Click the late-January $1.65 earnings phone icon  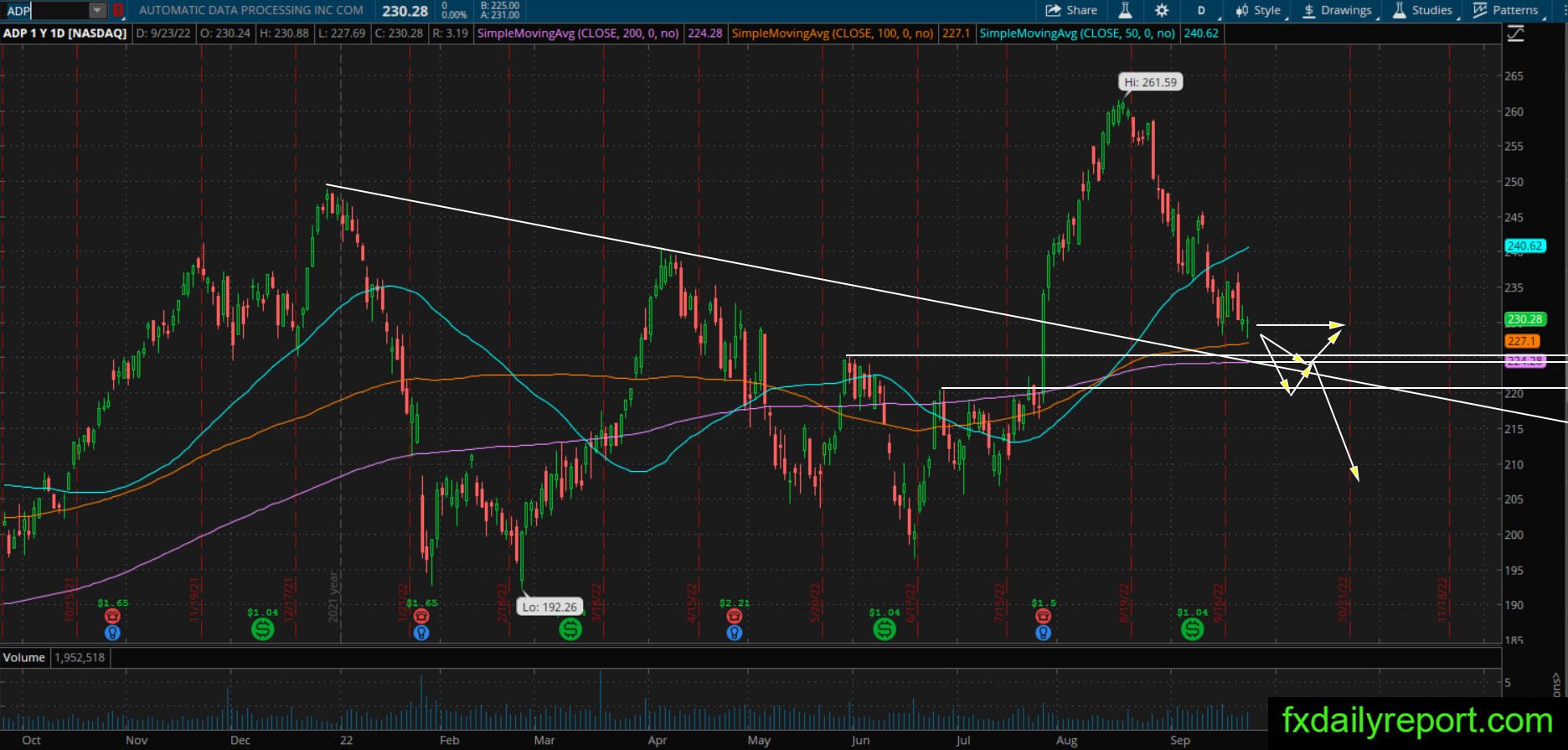coord(421,617)
